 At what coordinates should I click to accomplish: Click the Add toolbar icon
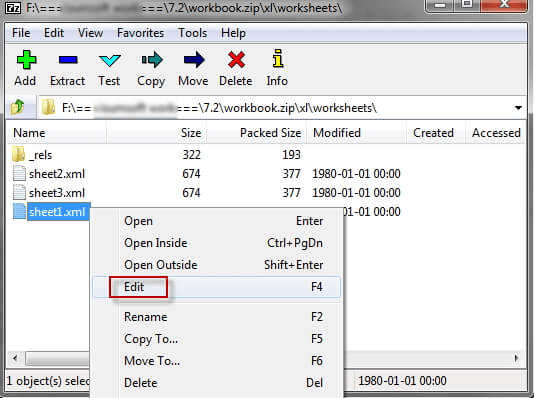[26, 60]
